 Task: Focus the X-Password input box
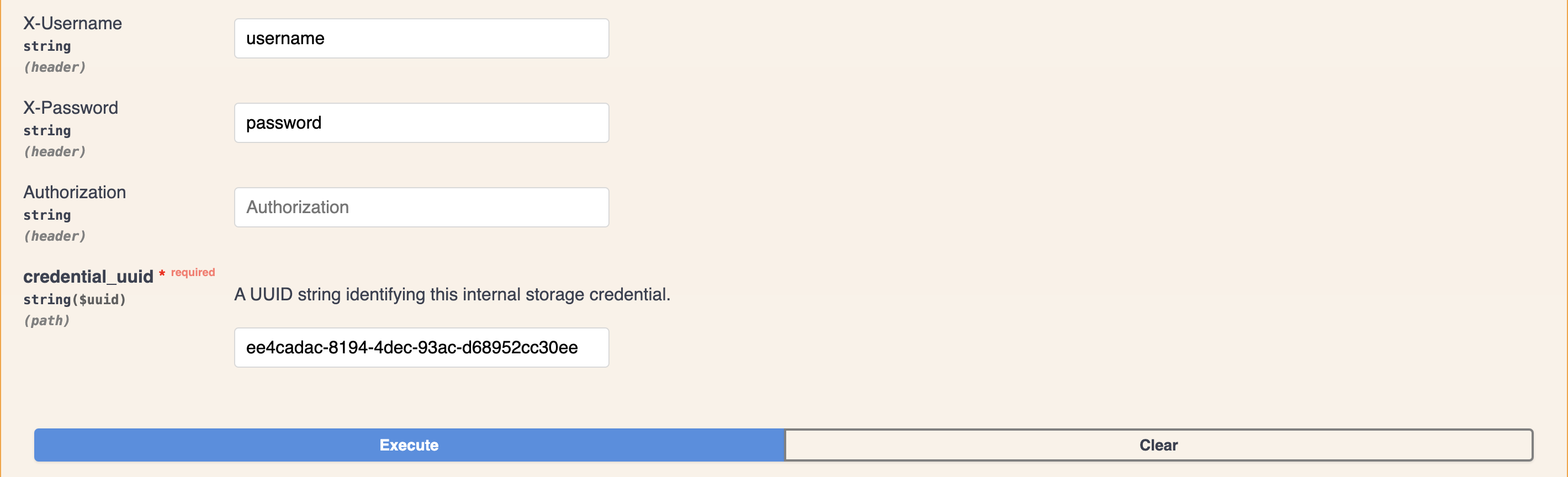pos(421,123)
